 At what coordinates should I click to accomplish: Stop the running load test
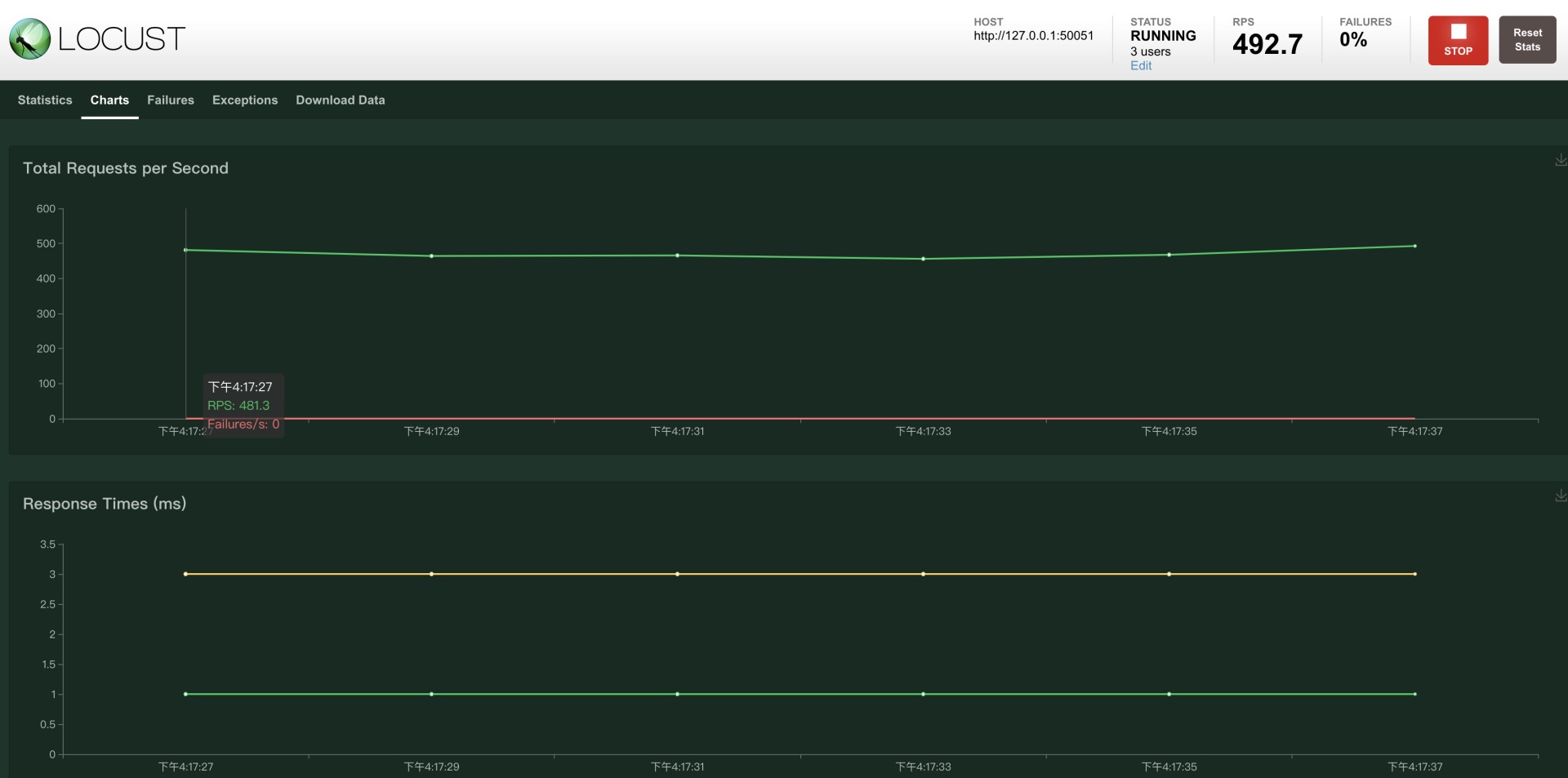pyautogui.click(x=1458, y=40)
